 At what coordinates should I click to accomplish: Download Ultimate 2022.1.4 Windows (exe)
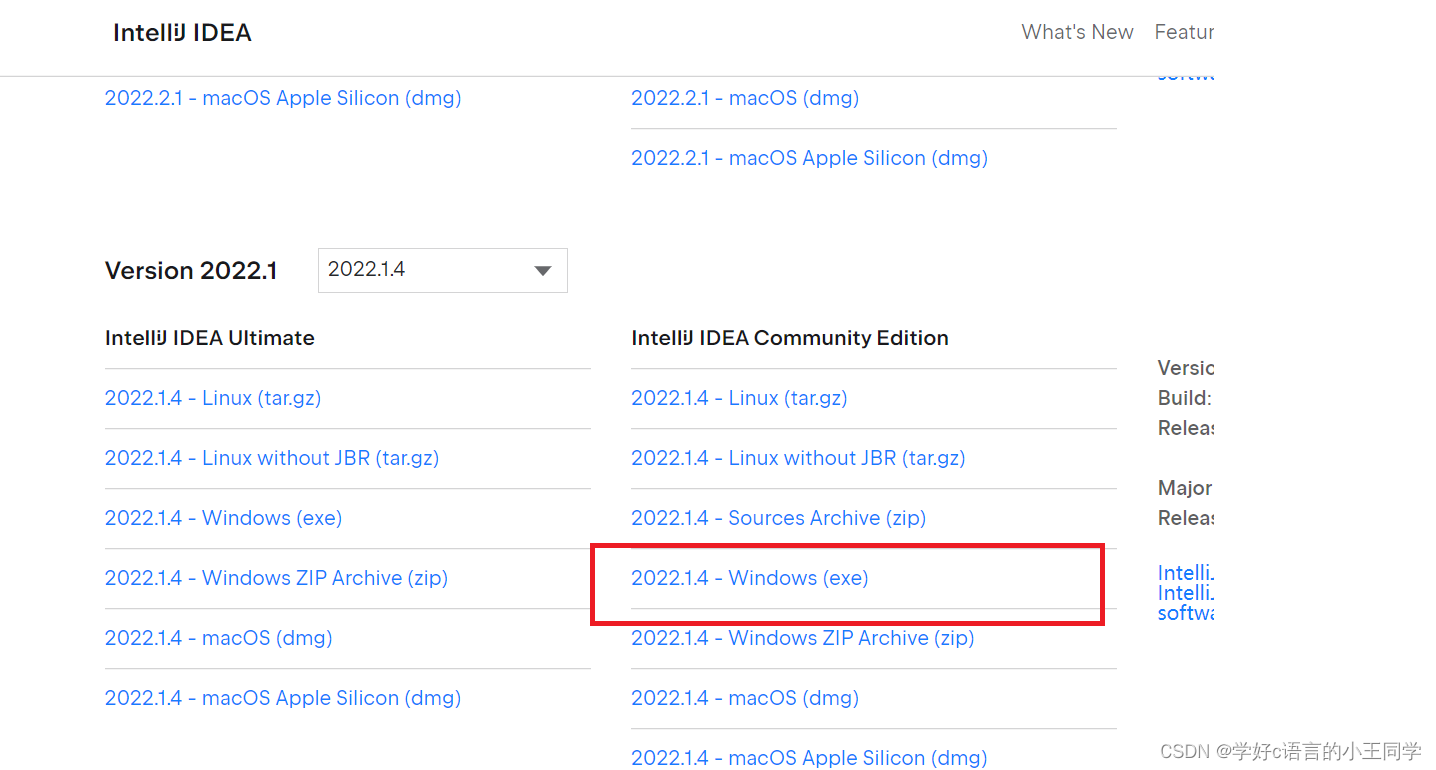224,518
